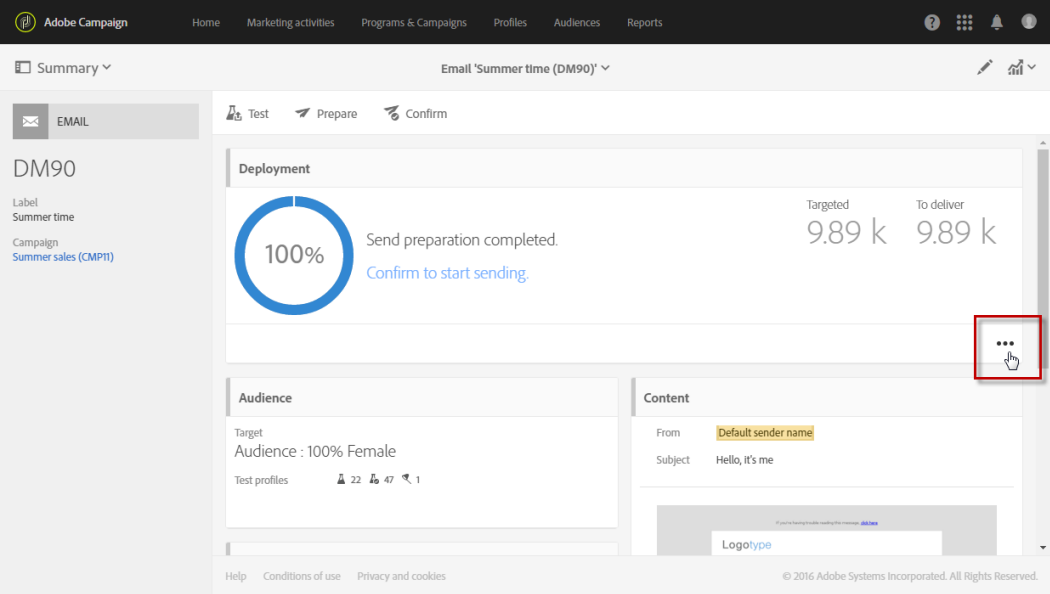Show notifications bell icon

pyautogui.click(x=997, y=22)
